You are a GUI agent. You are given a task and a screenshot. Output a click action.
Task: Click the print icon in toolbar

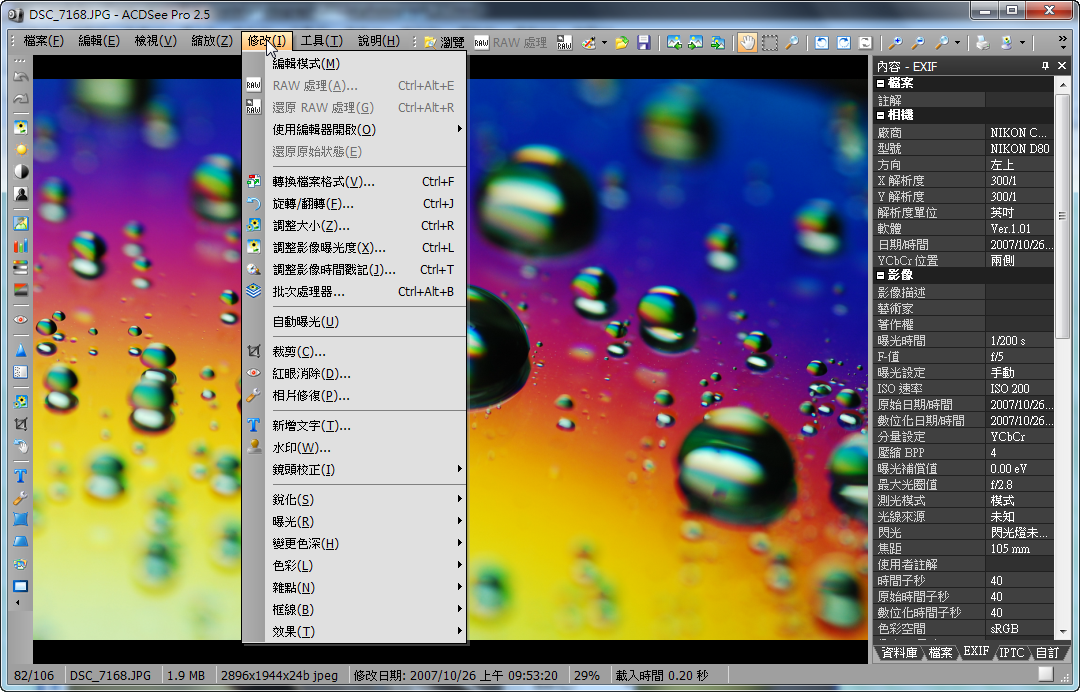pyautogui.click(x=982, y=42)
